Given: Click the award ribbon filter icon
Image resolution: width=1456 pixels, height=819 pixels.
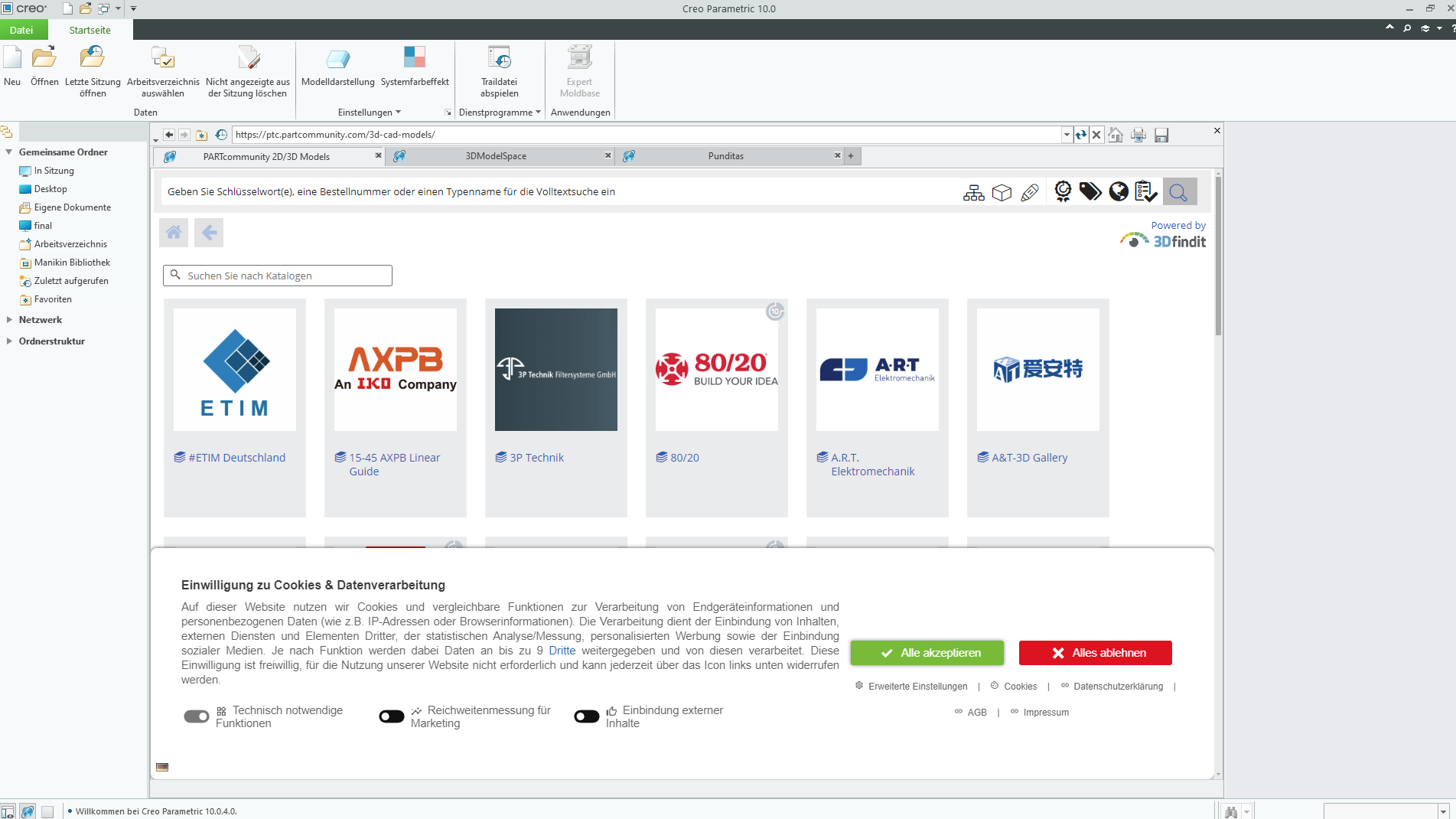Looking at the screenshot, I should pos(1063,191).
